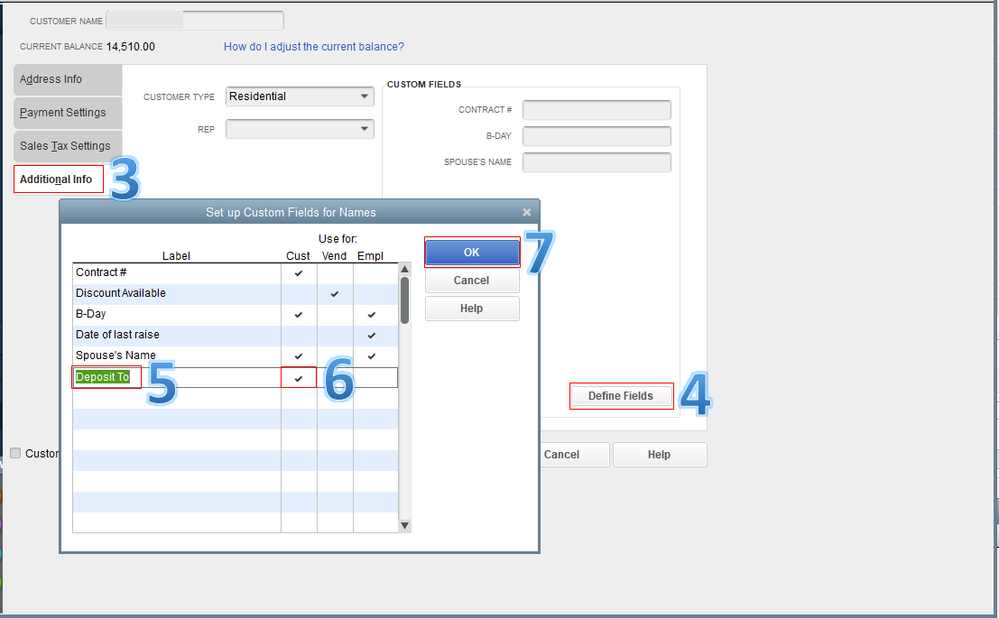Open the Customer Type dropdown
This screenshot has height=618, width=999.
point(300,97)
